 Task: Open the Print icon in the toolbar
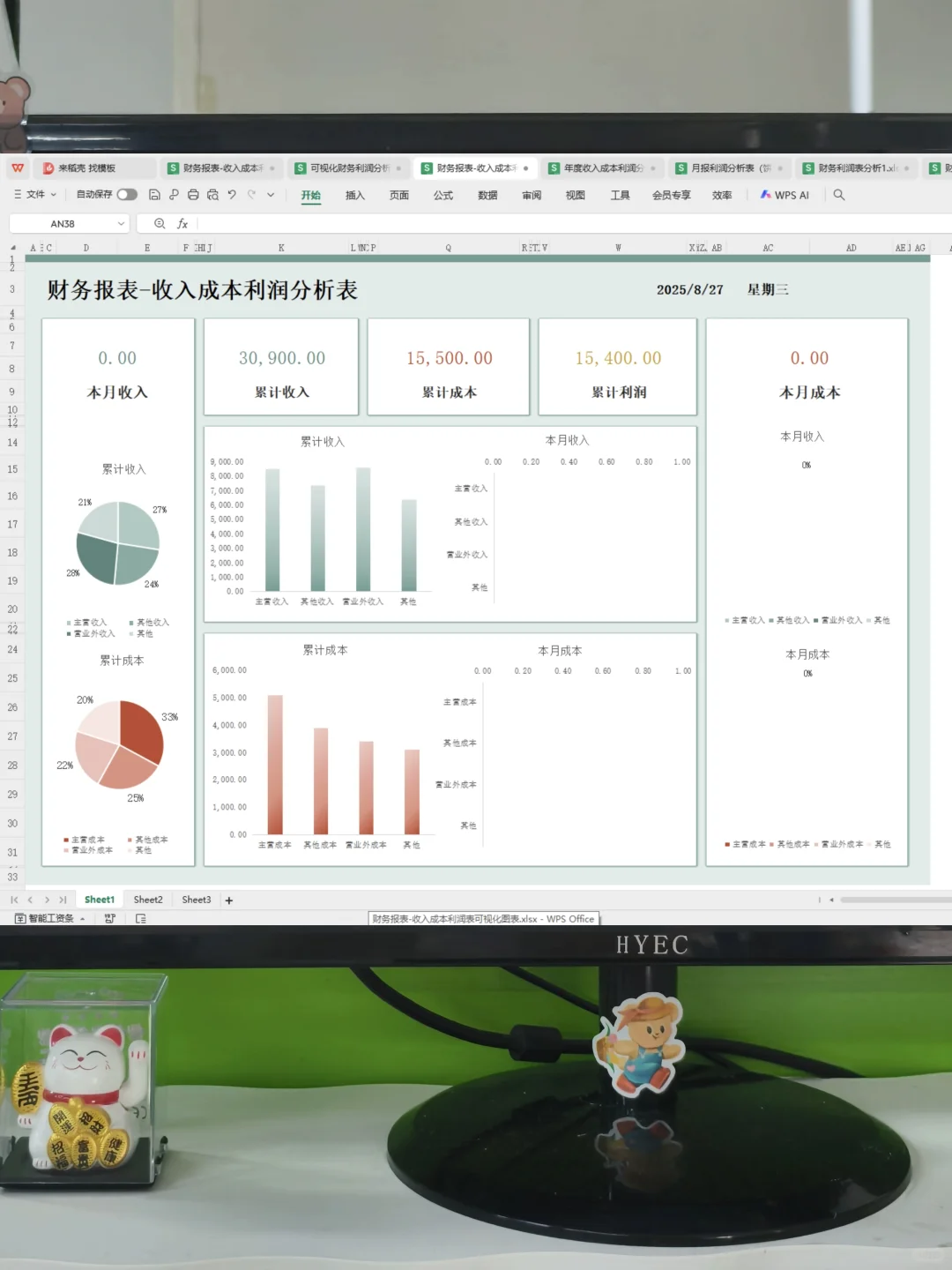pyautogui.click(x=194, y=194)
